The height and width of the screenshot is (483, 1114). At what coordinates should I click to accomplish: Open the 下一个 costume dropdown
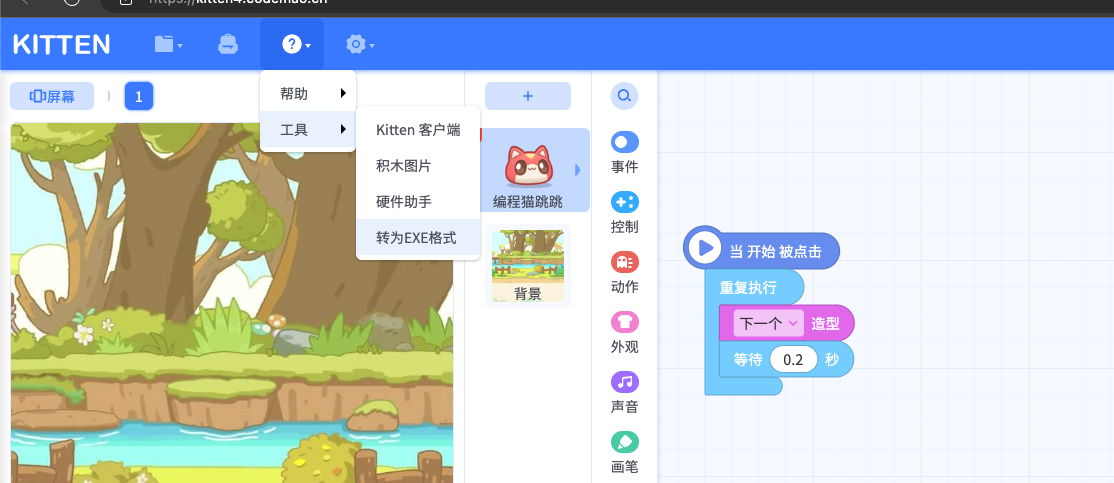pyautogui.click(x=769, y=324)
